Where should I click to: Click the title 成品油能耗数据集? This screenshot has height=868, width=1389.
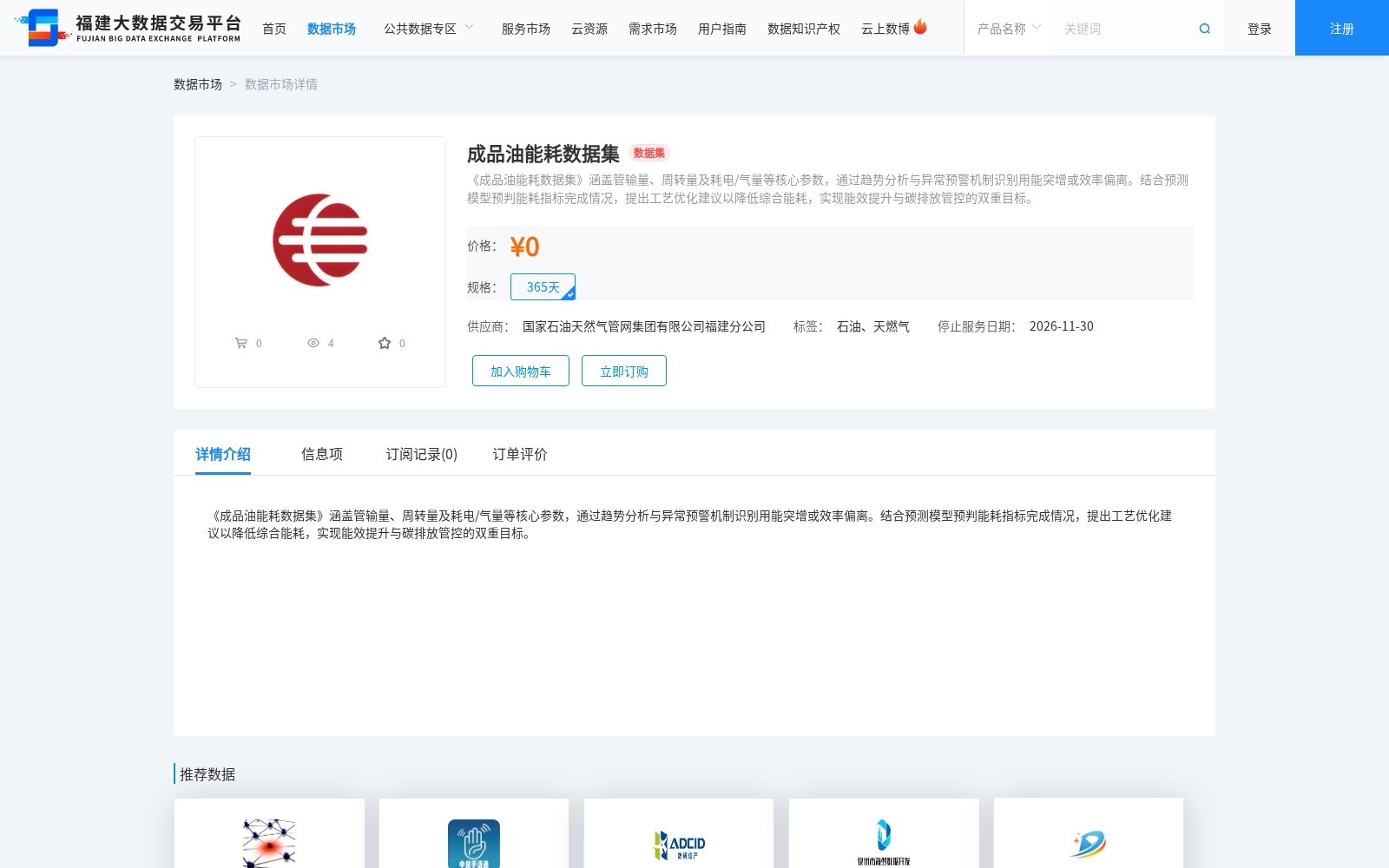(x=543, y=154)
